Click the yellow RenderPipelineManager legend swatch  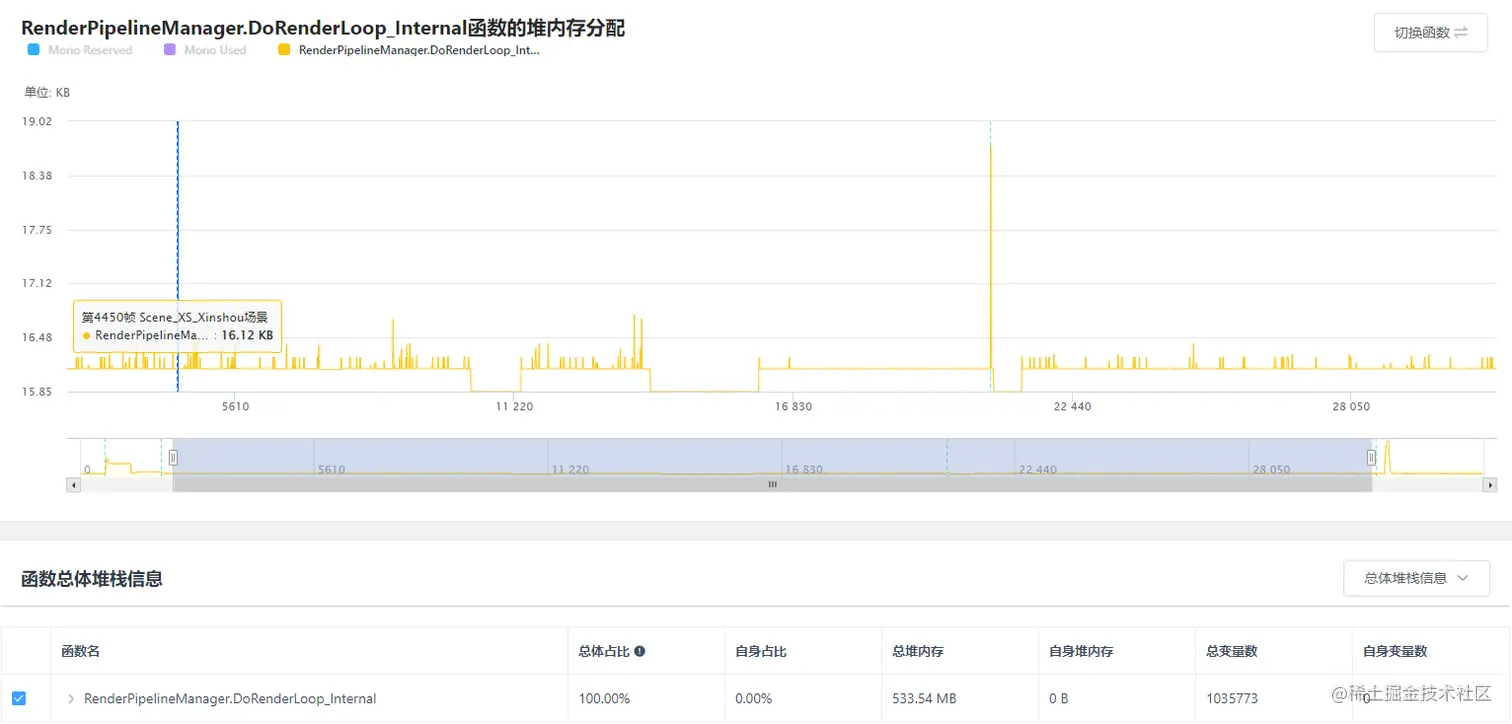click(284, 50)
